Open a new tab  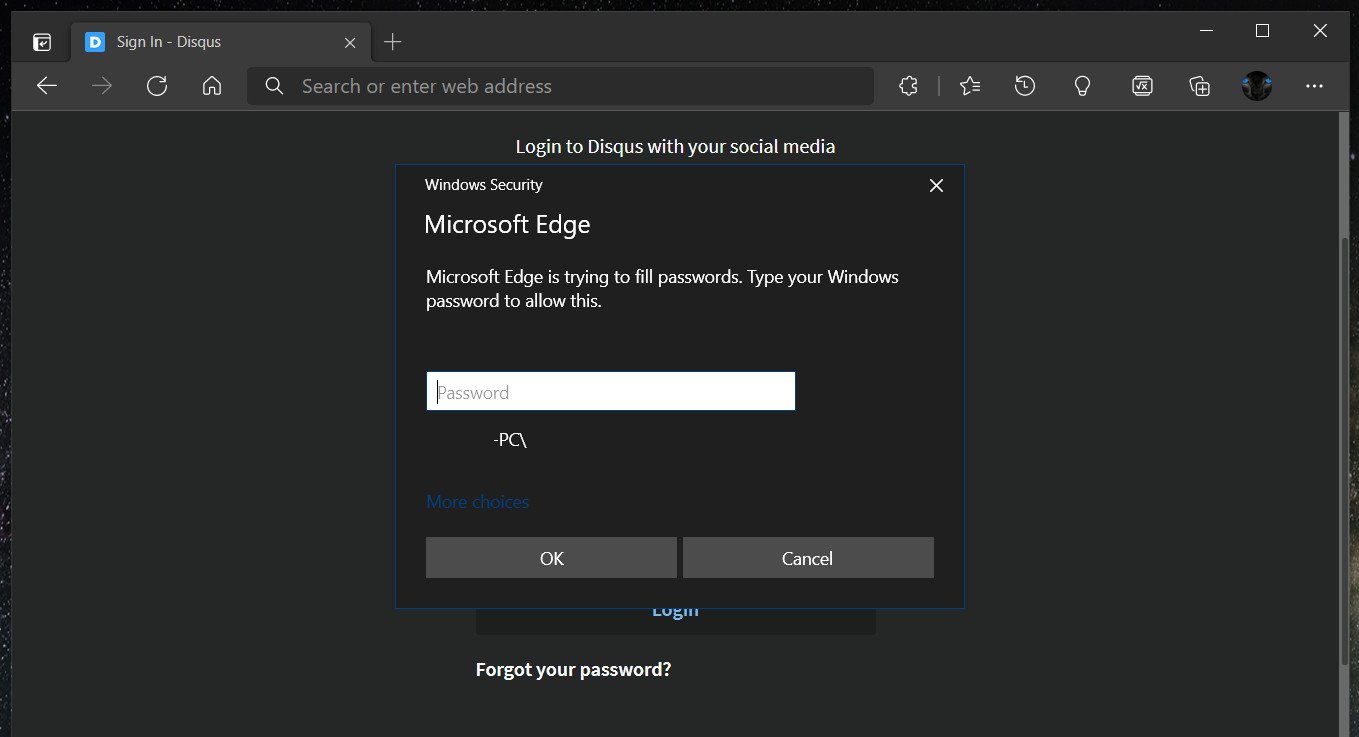coord(393,42)
